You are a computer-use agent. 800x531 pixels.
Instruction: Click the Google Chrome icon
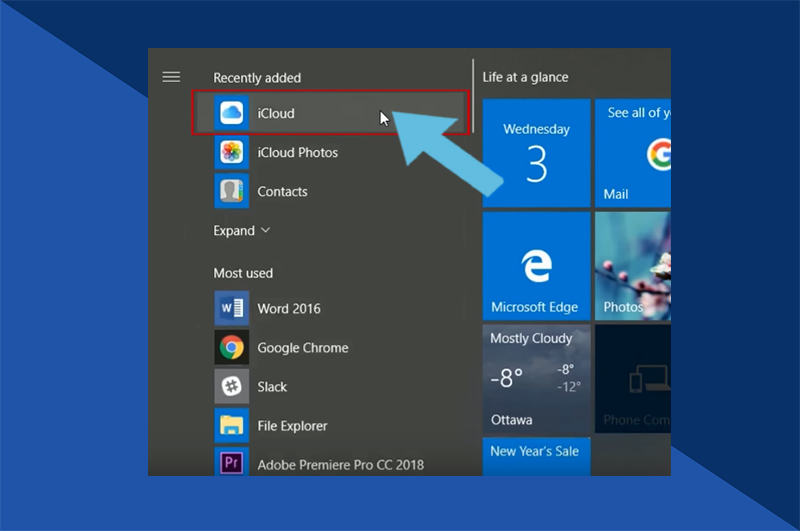pyautogui.click(x=232, y=347)
